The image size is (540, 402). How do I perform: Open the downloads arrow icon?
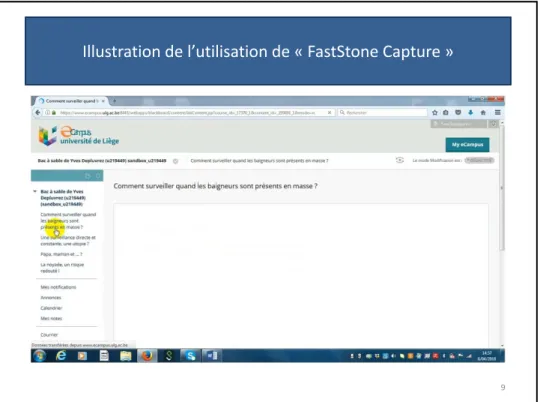(470, 113)
